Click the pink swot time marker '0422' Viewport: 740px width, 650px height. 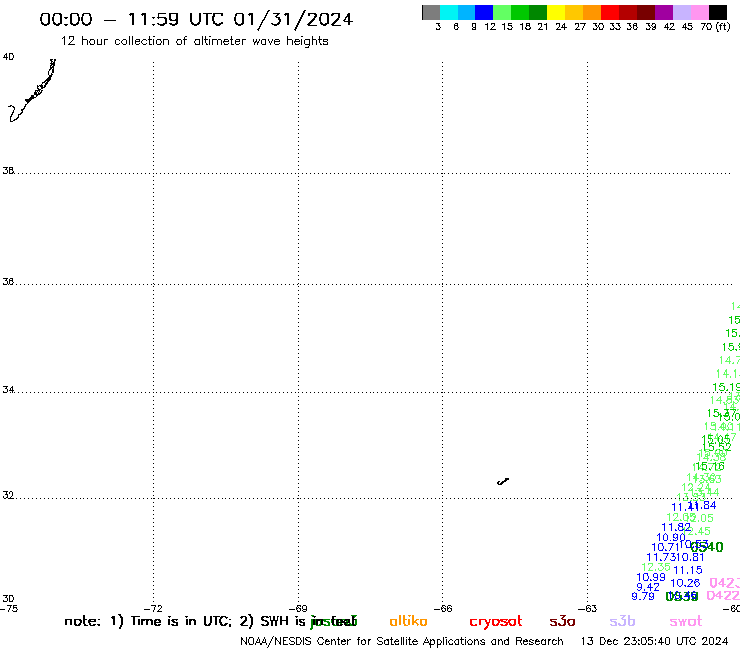point(723,596)
